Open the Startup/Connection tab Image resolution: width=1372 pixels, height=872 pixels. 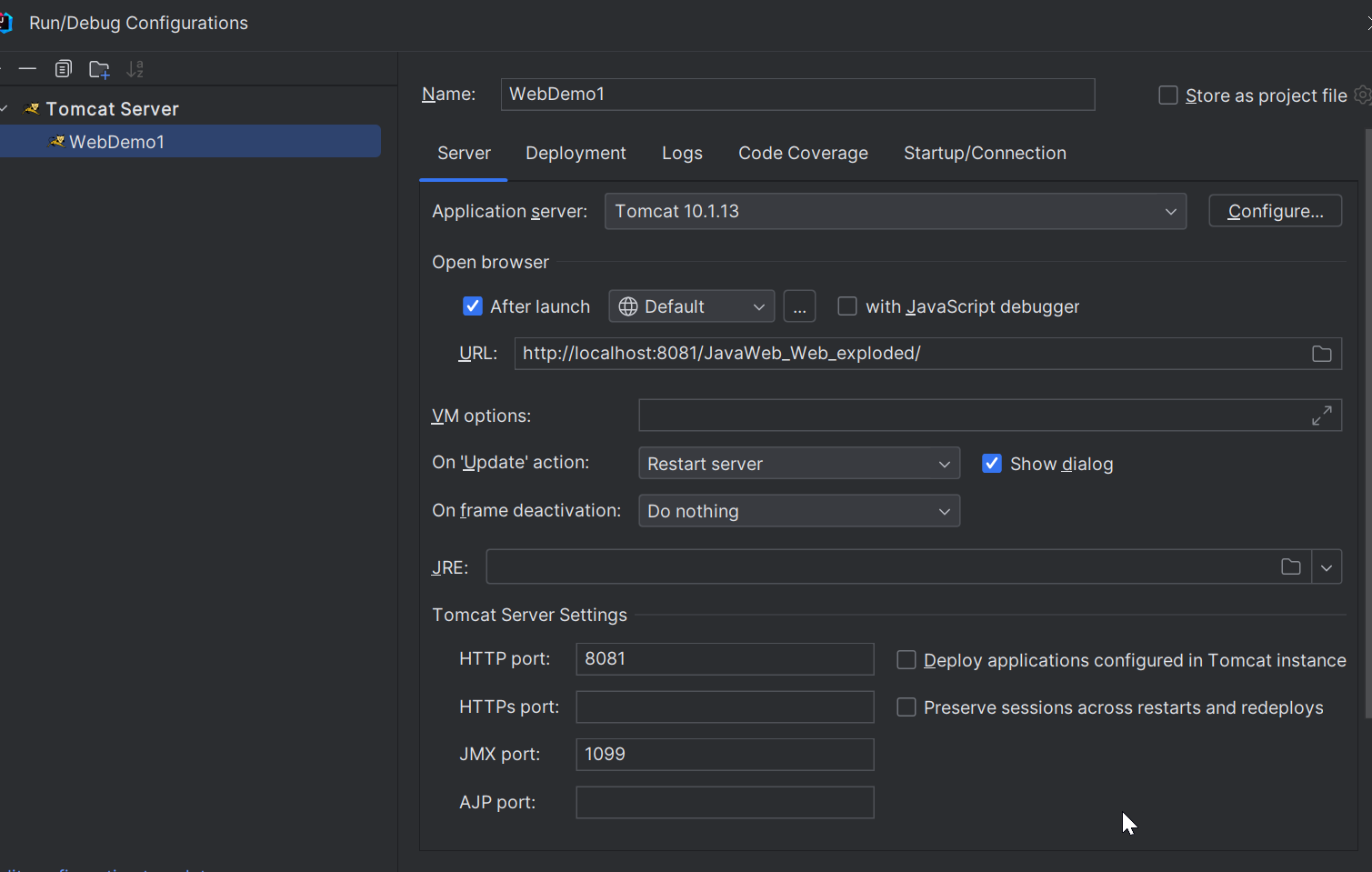tap(985, 153)
